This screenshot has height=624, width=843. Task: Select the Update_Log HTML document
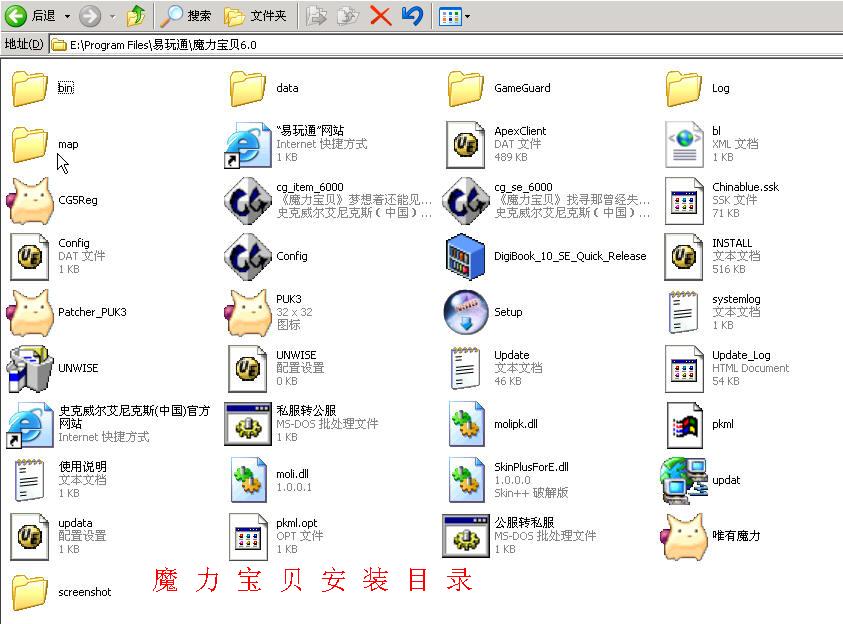pos(727,368)
